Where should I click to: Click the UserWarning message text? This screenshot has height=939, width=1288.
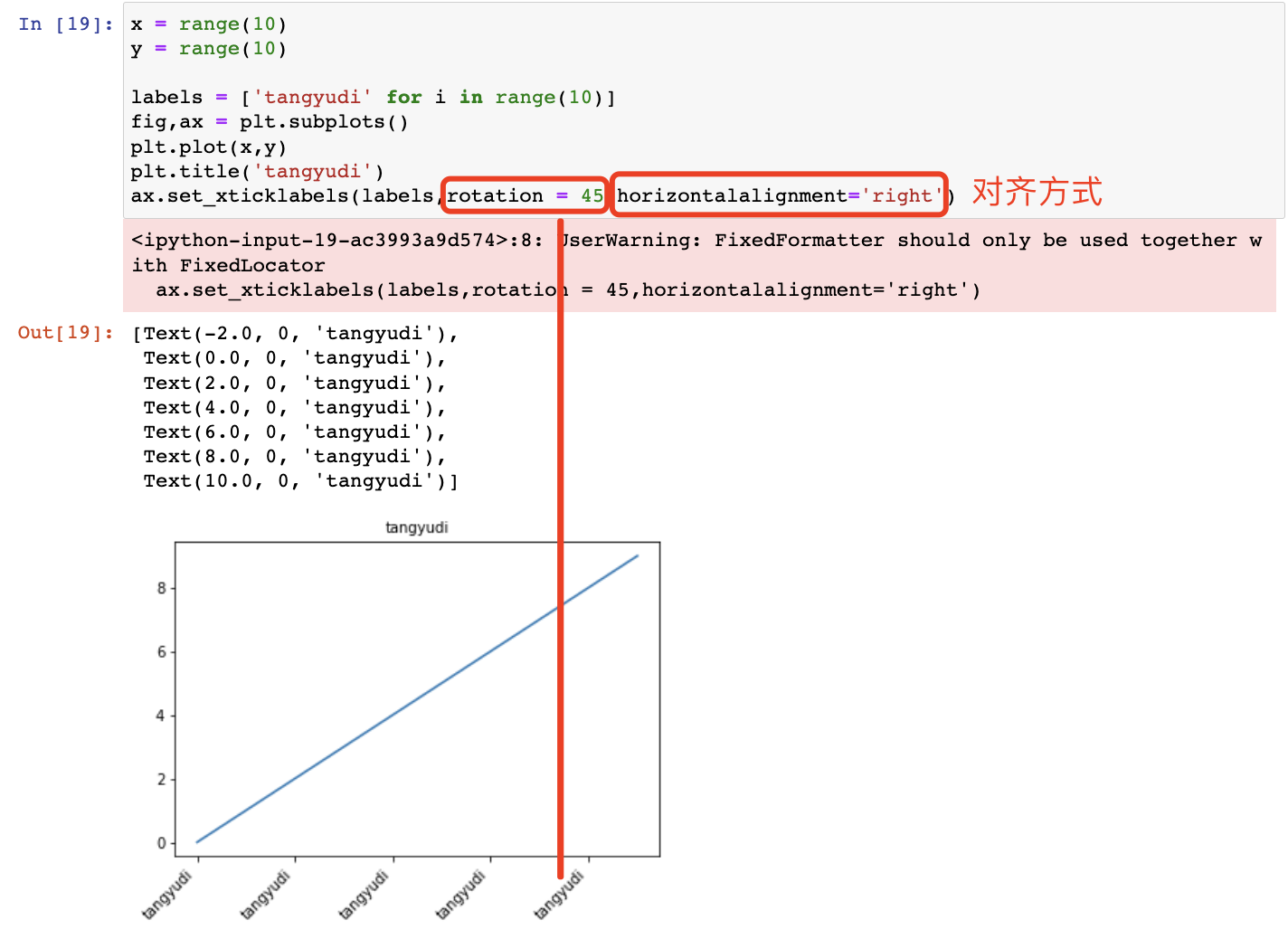click(814, 240)
